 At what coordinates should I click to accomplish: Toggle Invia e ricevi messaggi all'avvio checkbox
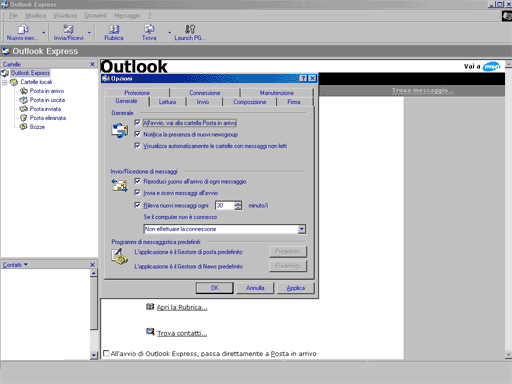[x=137, y=192]
